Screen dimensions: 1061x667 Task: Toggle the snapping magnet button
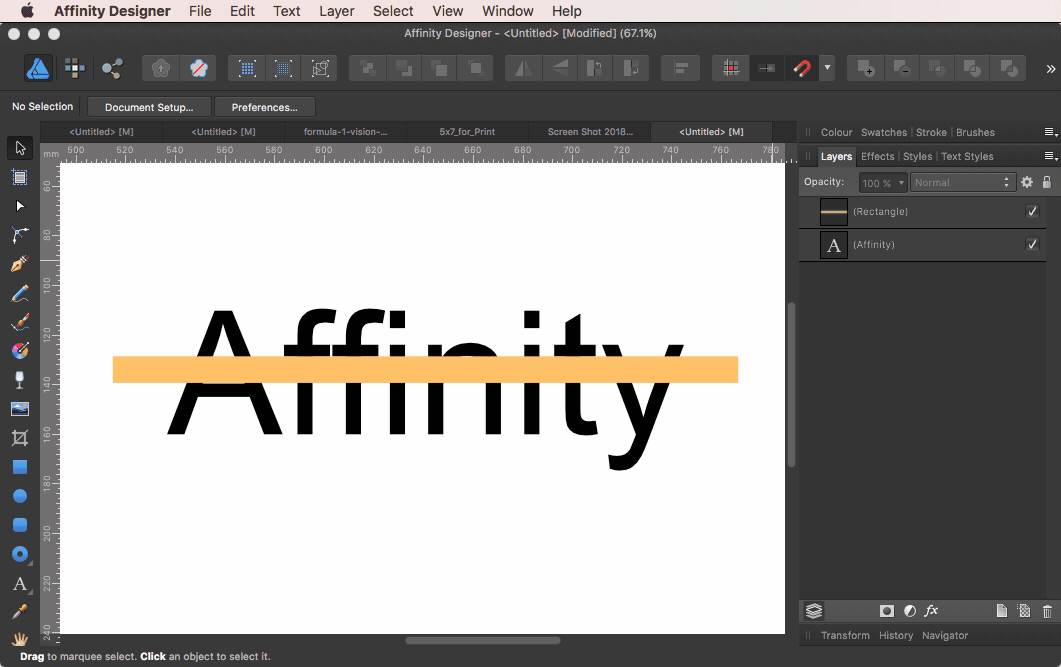[x=801, y=69]
